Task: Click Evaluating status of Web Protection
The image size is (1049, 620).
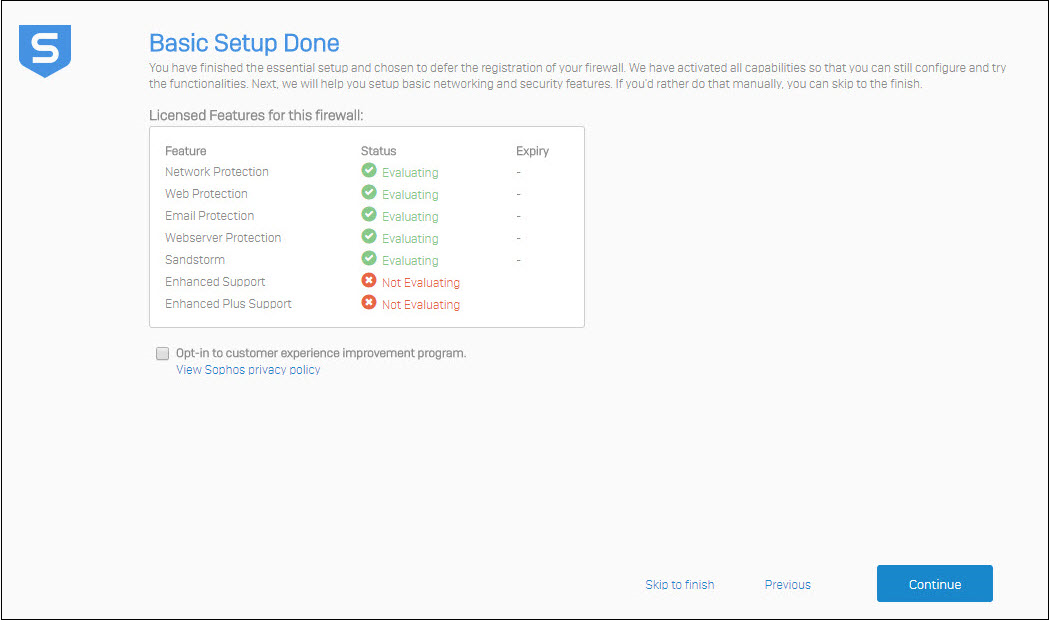Action: (x=410, y=195)
